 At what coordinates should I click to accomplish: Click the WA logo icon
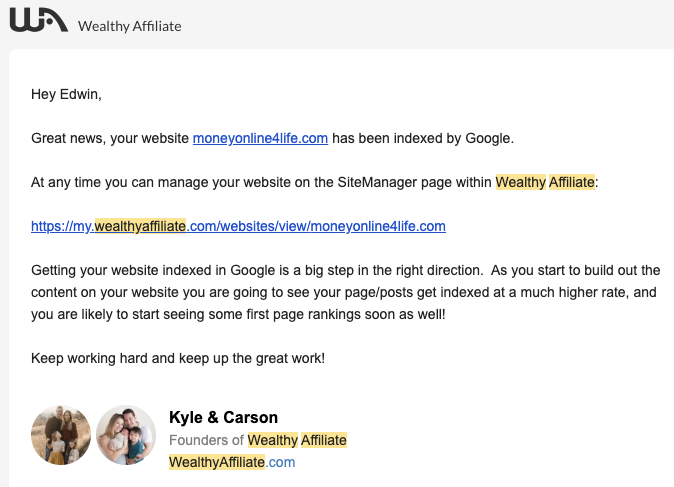pos(38,20)
